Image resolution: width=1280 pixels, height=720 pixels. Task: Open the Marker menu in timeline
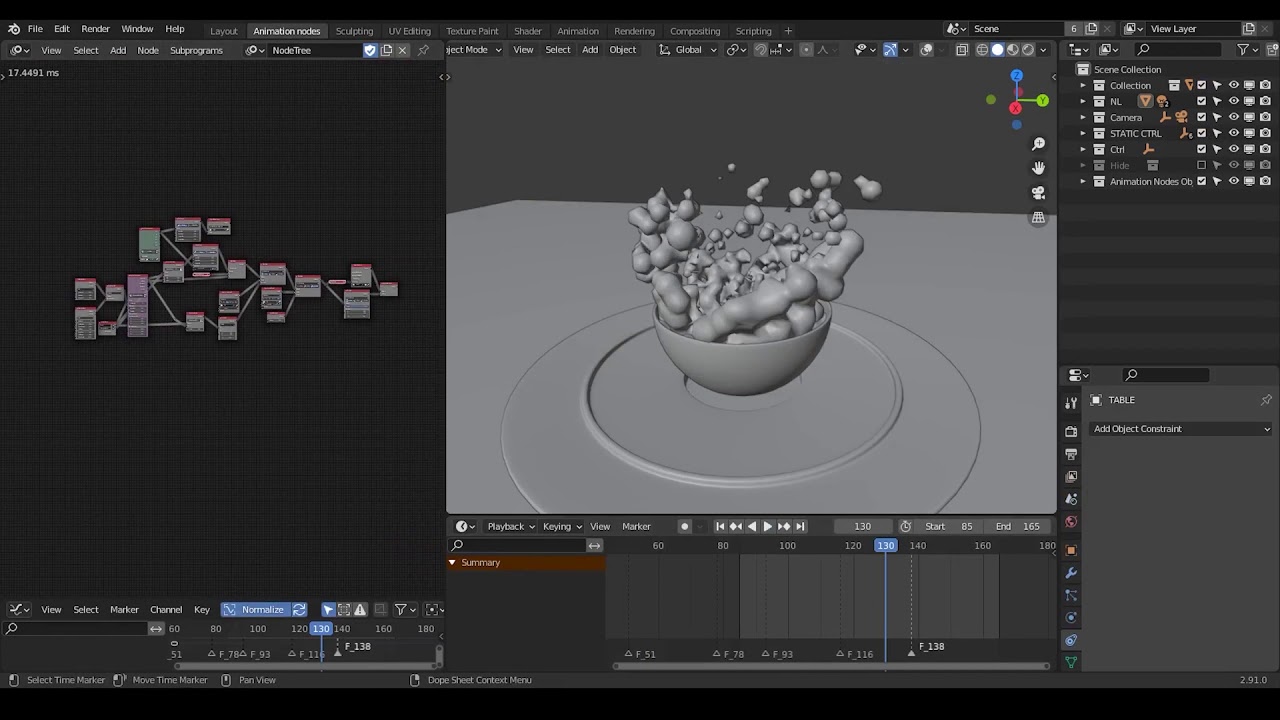pos(636,526)
